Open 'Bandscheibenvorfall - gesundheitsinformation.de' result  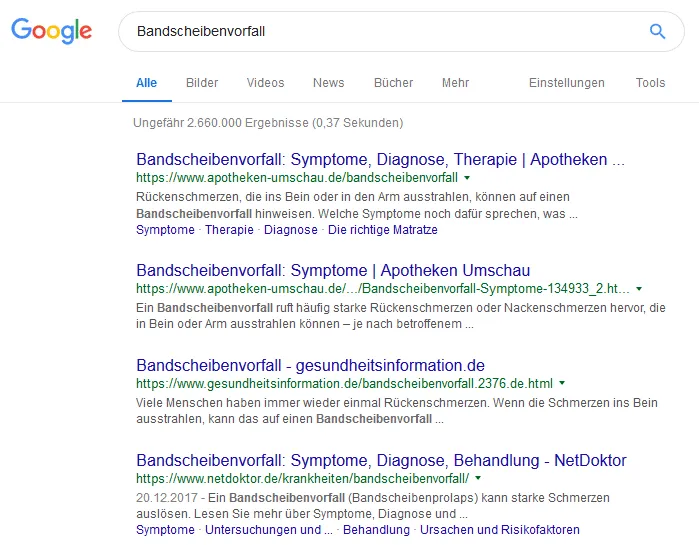coord(310,365)
